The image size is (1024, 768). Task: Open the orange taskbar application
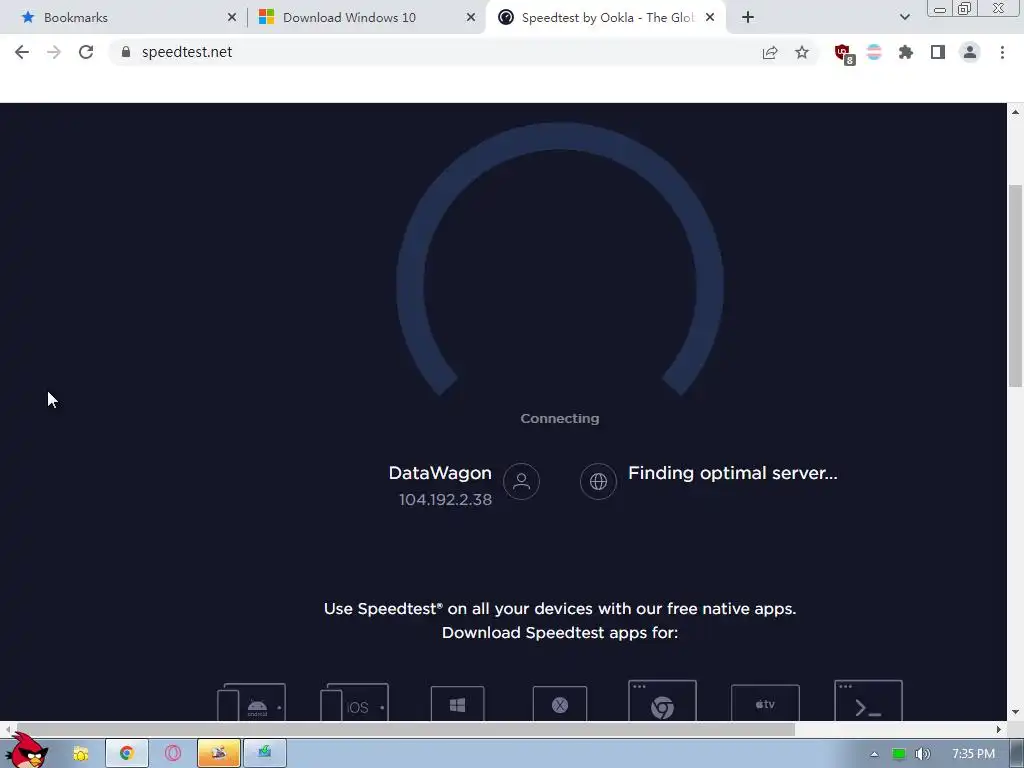(x=219, y=754)
